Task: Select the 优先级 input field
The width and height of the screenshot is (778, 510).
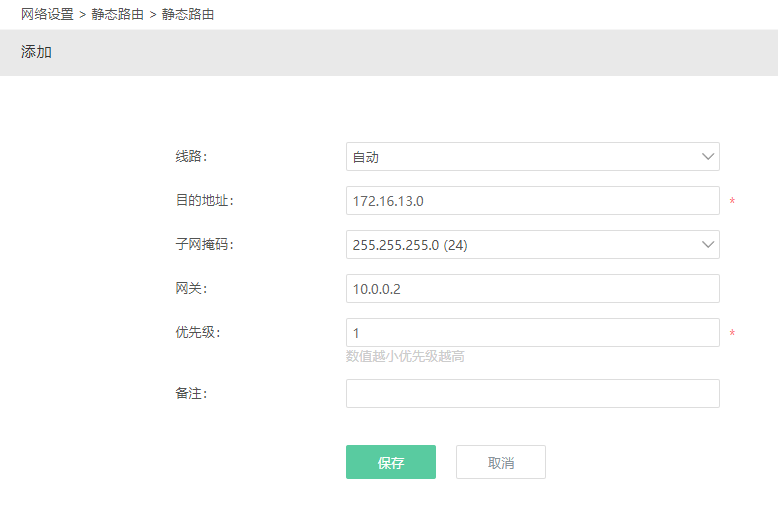Action: click(x=532, y=333)
